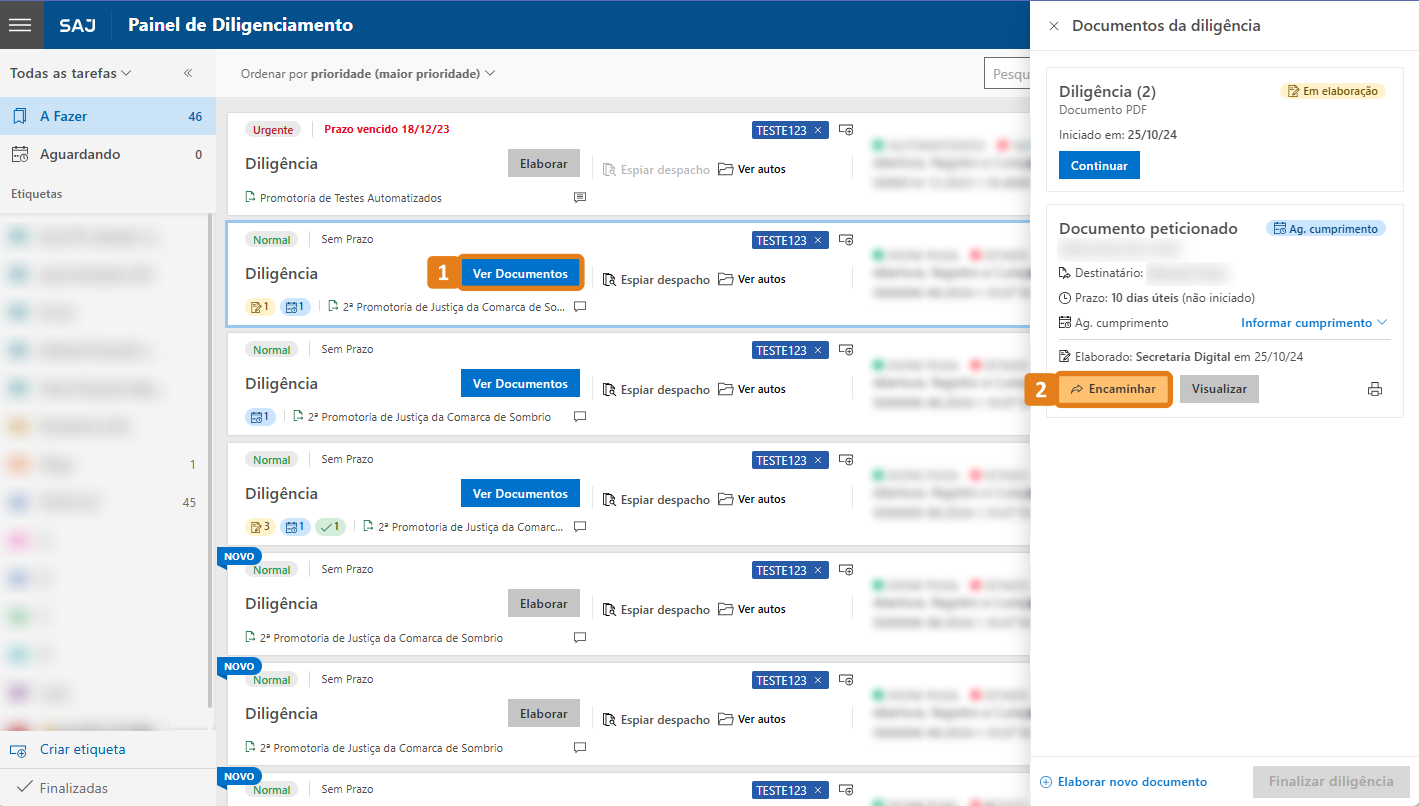Viewport: 1419px width, 806px height.
Task: Open the comment balloon on the Urgente task
Action: pyautogui.click(x=579, y=197)
